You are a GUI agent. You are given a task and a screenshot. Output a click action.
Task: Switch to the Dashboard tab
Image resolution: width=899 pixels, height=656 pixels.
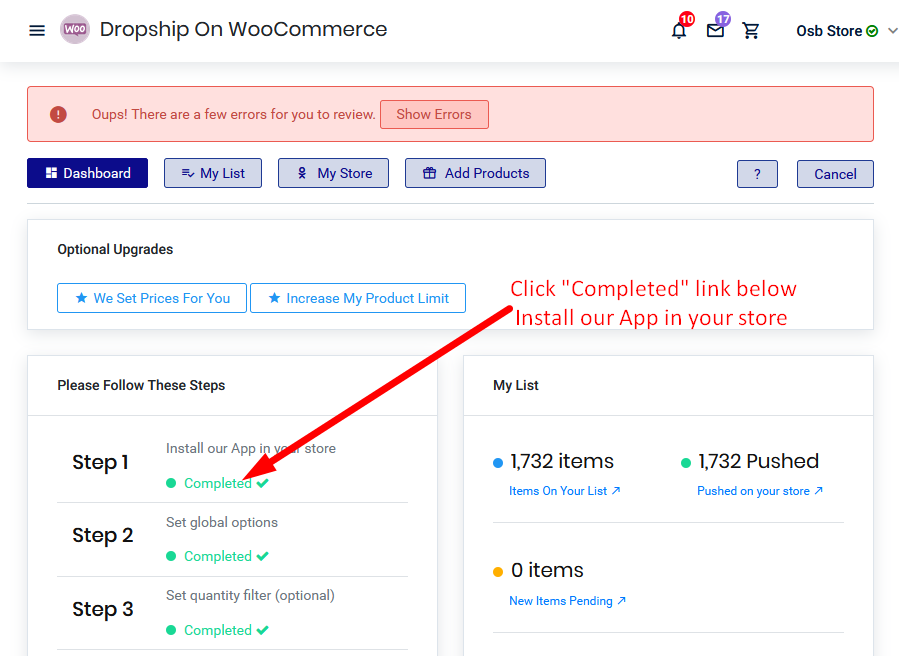87,173
